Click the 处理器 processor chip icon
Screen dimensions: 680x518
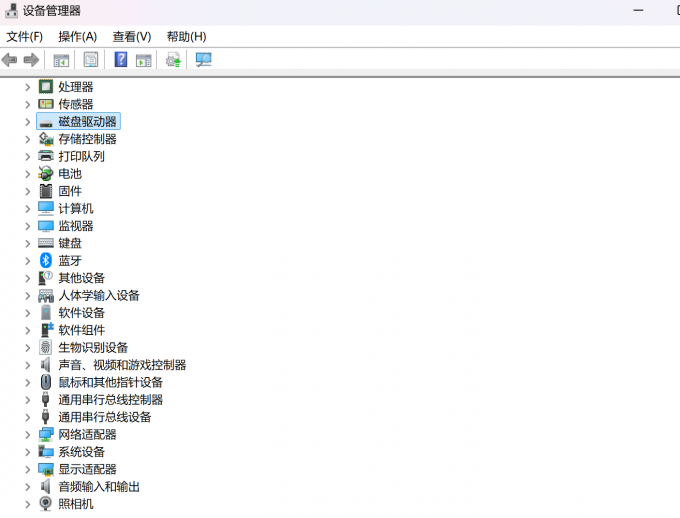coord(46,87)
